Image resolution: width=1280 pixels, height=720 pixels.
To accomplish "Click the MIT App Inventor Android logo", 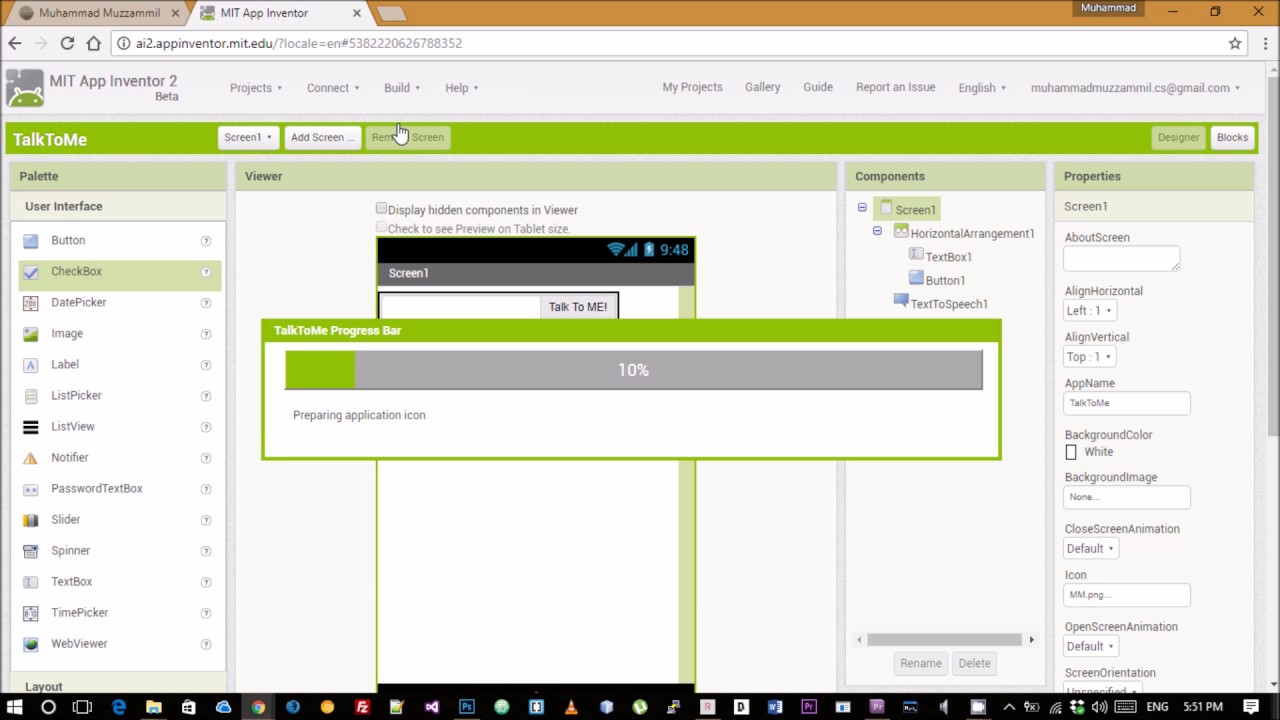I will point(25,88).
